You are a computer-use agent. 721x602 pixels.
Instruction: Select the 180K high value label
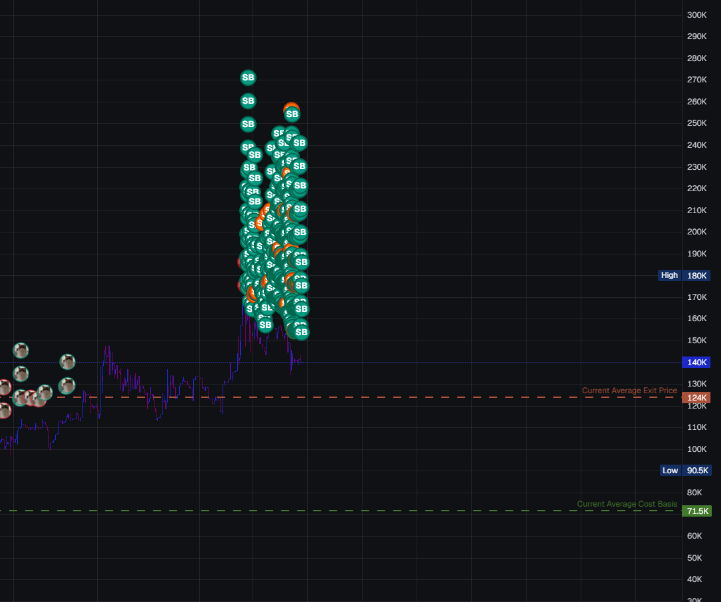(x=696, y=275)
